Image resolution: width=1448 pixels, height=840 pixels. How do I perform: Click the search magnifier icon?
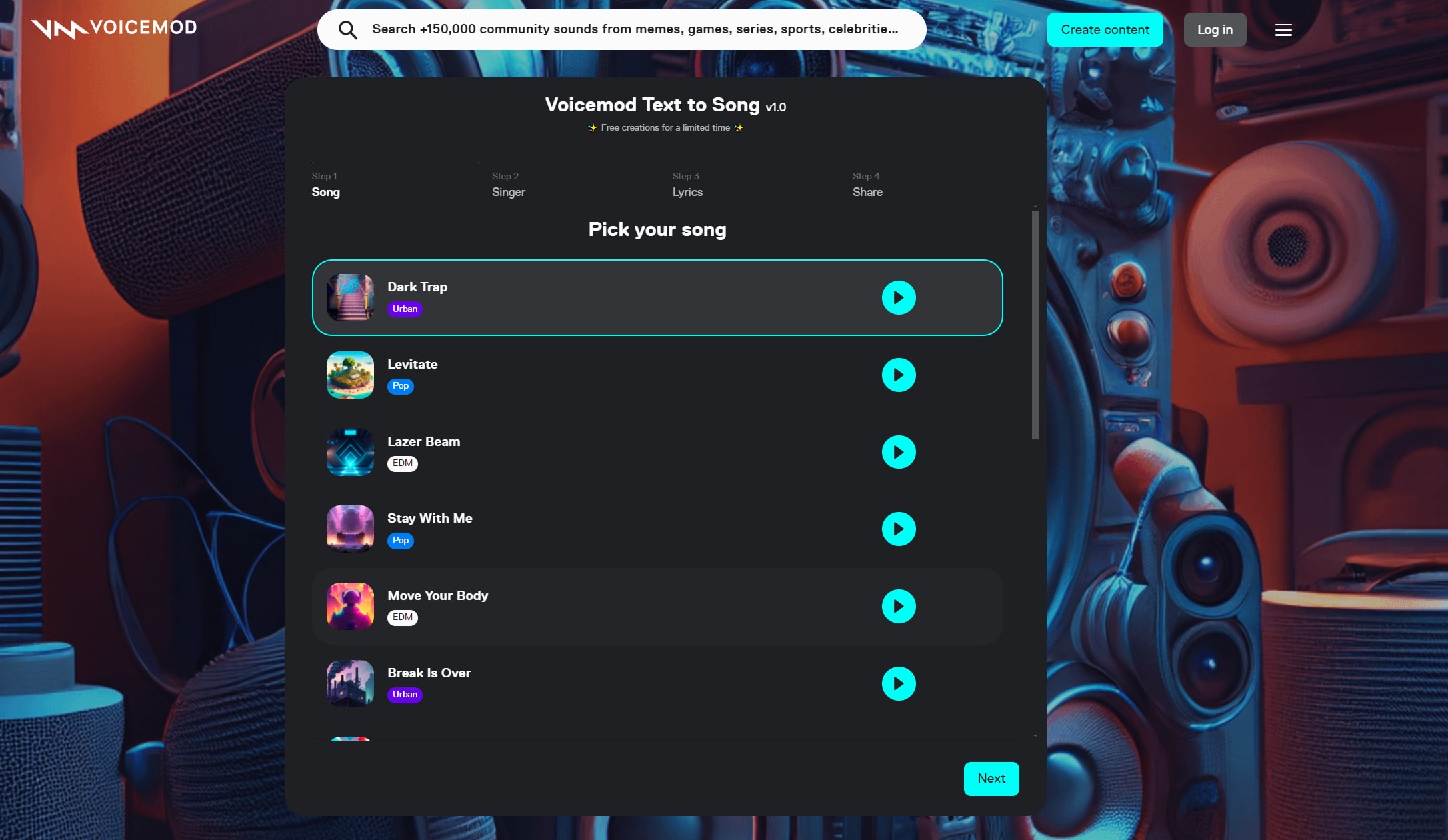[x=347, y=30]
